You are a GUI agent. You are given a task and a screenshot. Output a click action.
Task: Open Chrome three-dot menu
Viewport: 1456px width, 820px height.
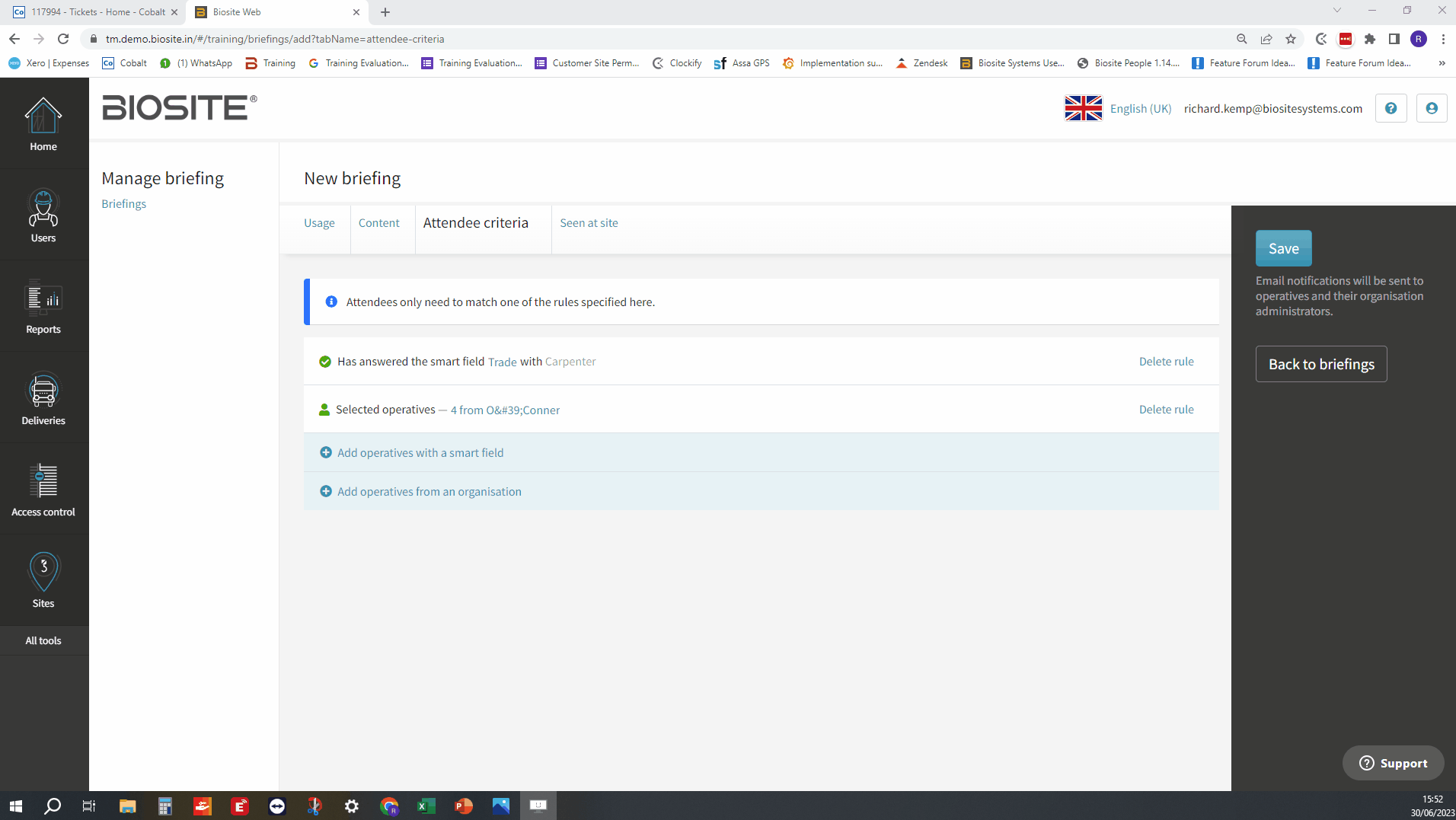pyautogui.click(x=1442, y=39)
